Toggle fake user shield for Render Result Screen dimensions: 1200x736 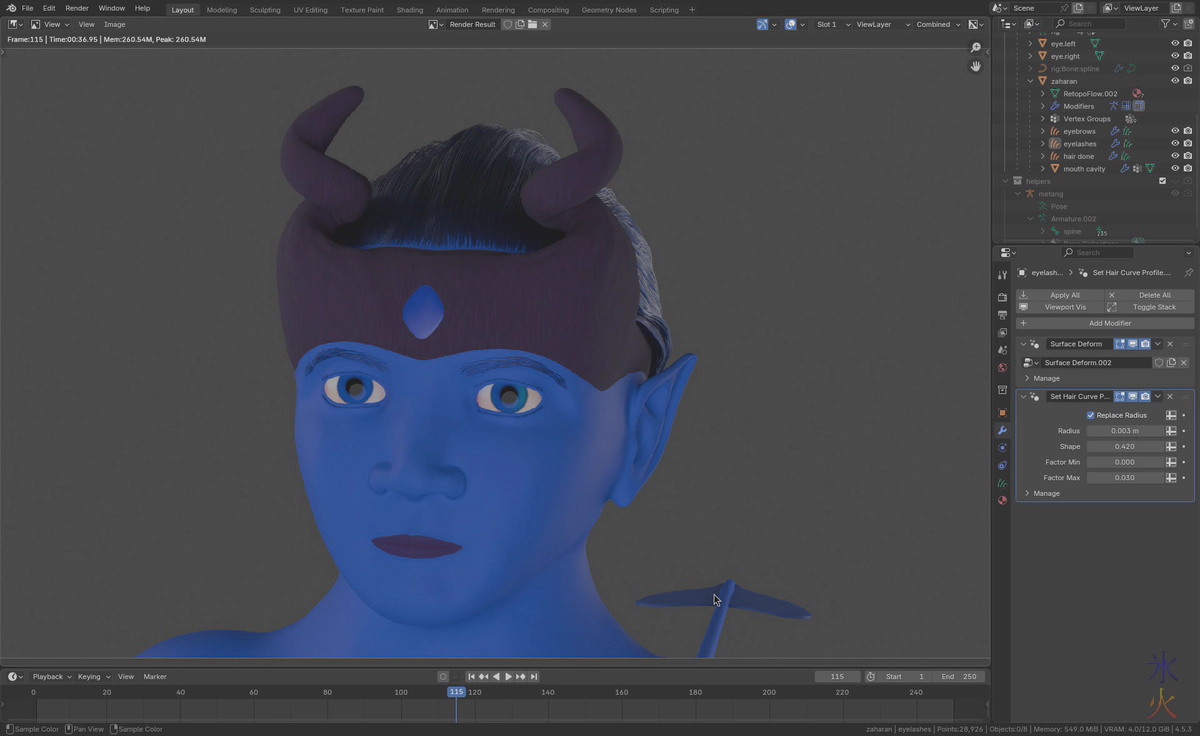pos(508,24)
